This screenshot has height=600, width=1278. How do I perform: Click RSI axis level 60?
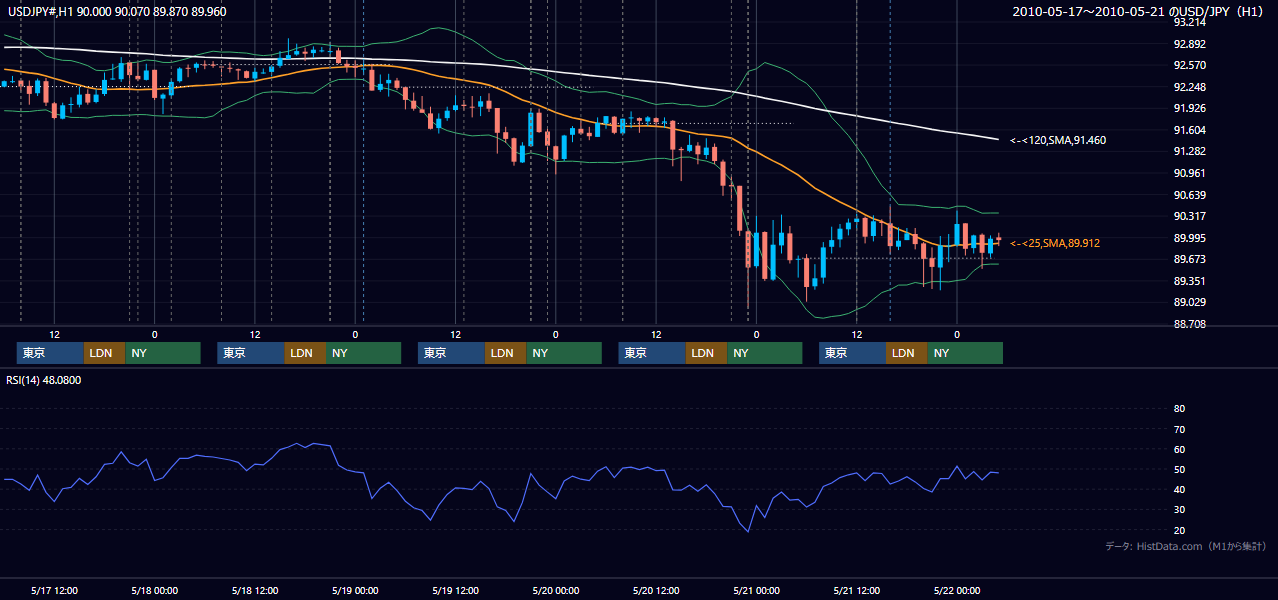point(1179,449)
